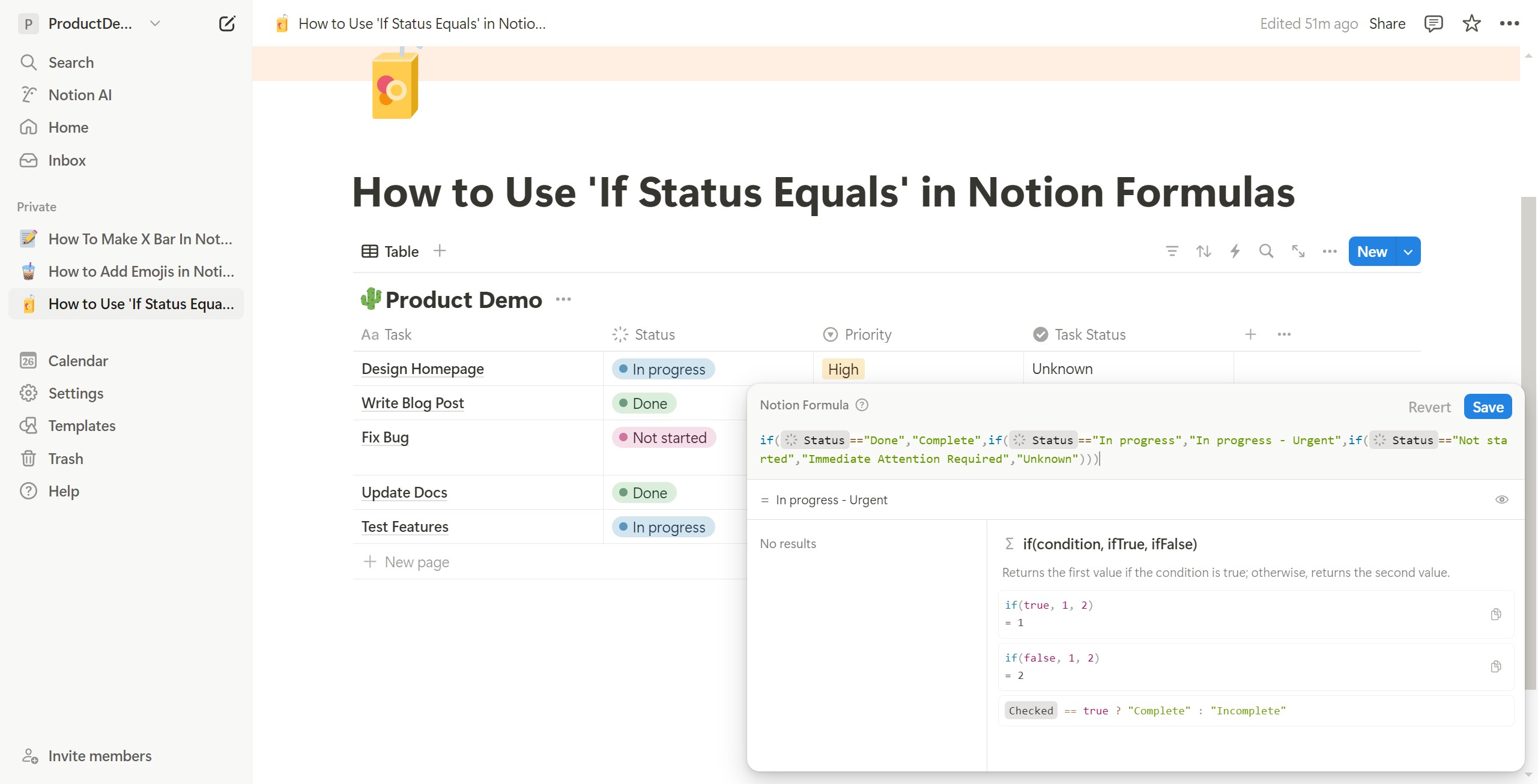1538x784 pixels.
Task: Share this page
Action: [x=1387, y=23]
